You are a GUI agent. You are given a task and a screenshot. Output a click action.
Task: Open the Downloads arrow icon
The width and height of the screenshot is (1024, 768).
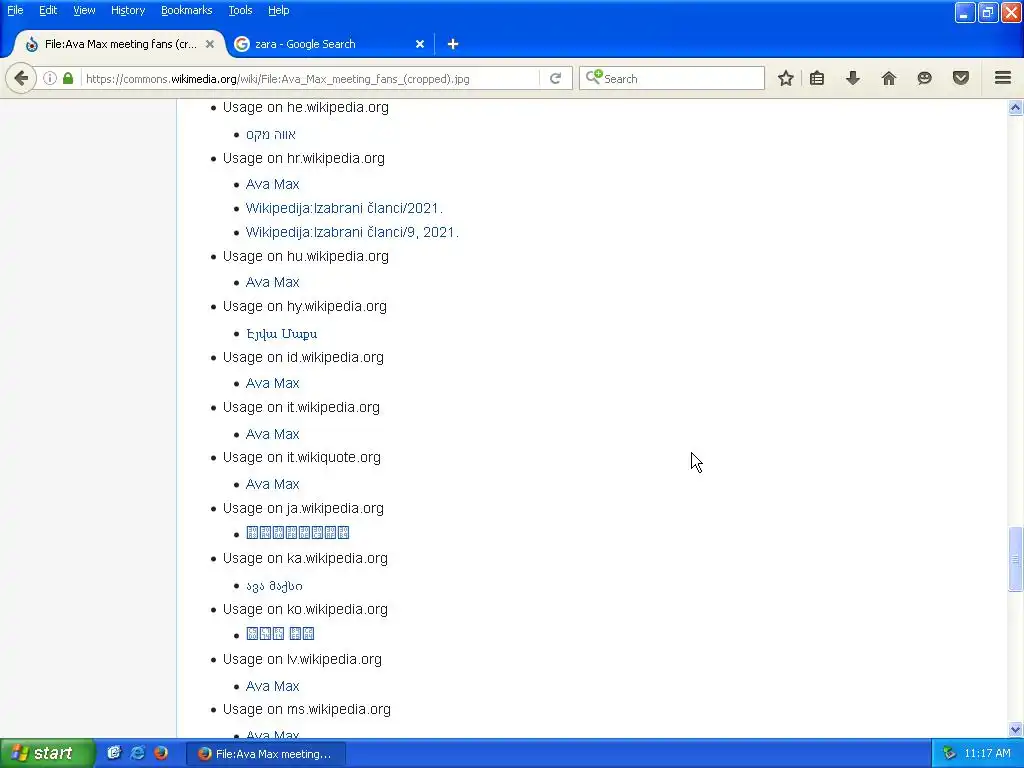click(853, 78)
